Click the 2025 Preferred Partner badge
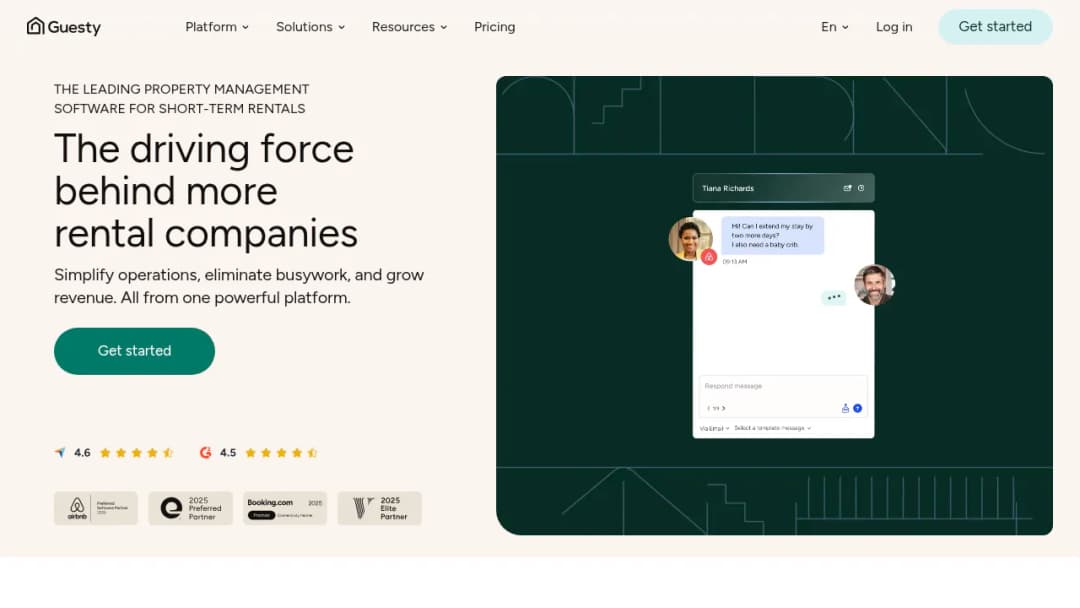 191,508
